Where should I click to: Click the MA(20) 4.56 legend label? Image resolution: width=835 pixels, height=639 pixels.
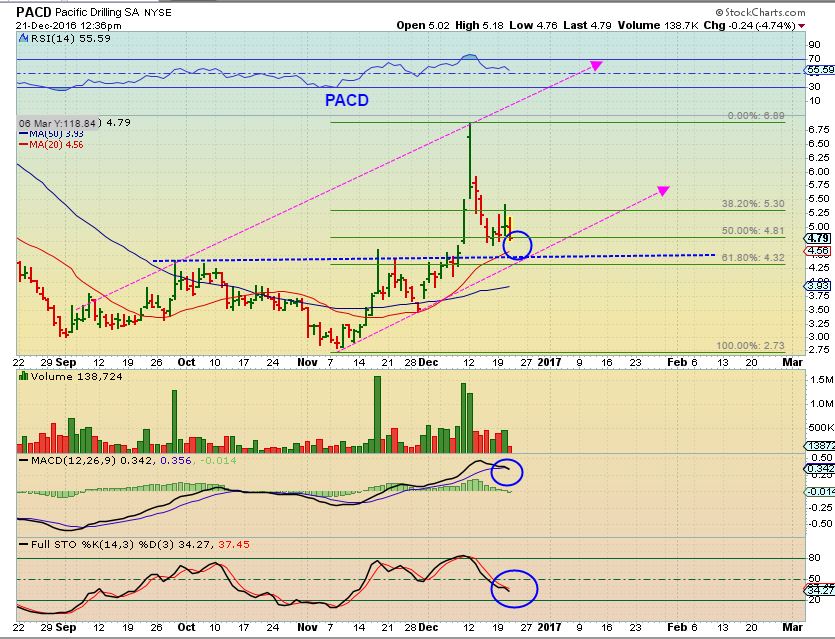pos(56,144)
